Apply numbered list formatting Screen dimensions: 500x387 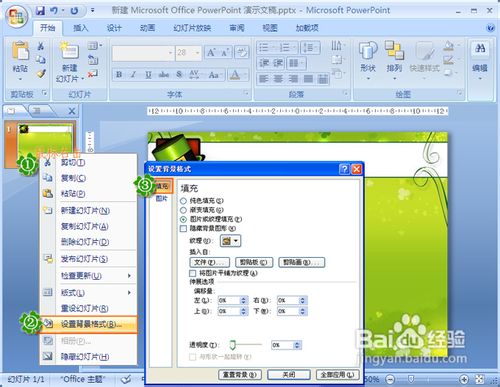(284, 48)
